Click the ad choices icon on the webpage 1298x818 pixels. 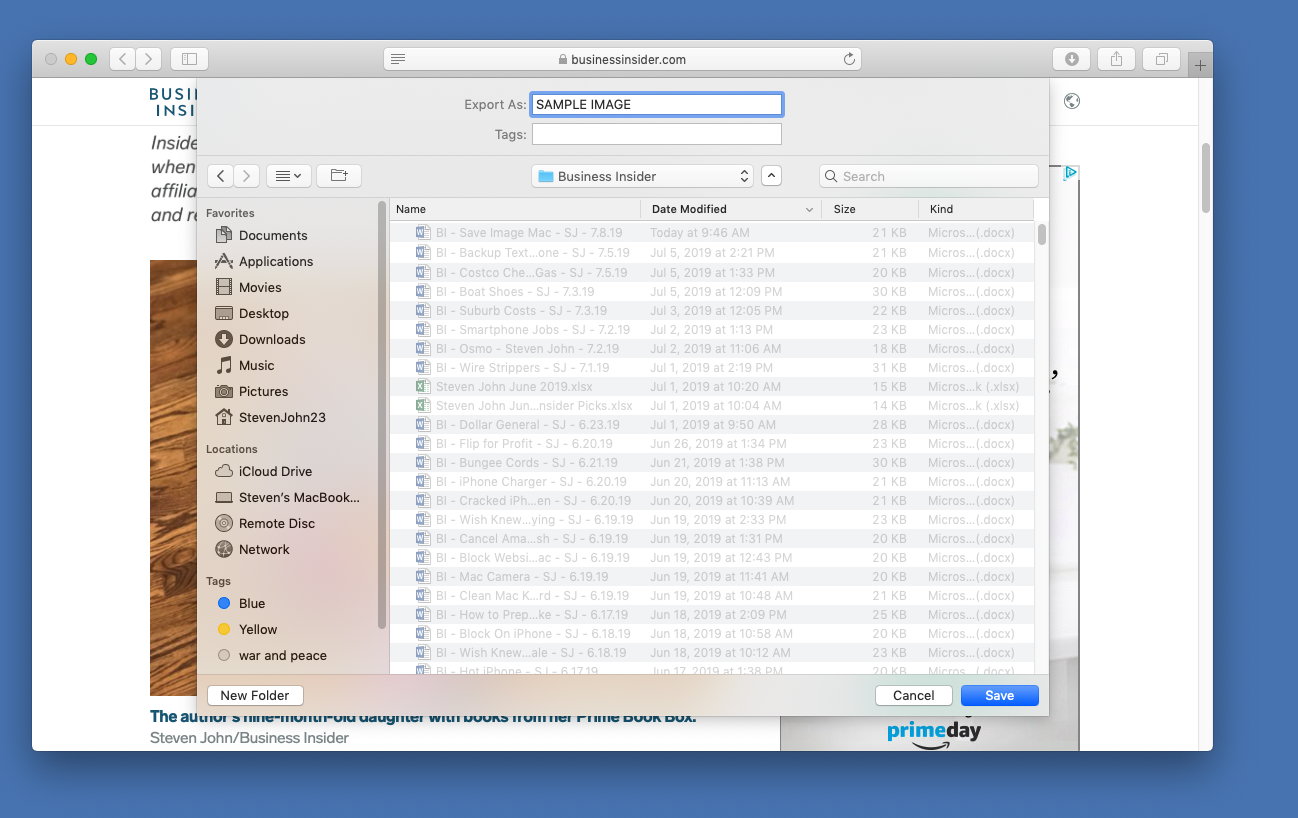click(x=1070, y=172)
